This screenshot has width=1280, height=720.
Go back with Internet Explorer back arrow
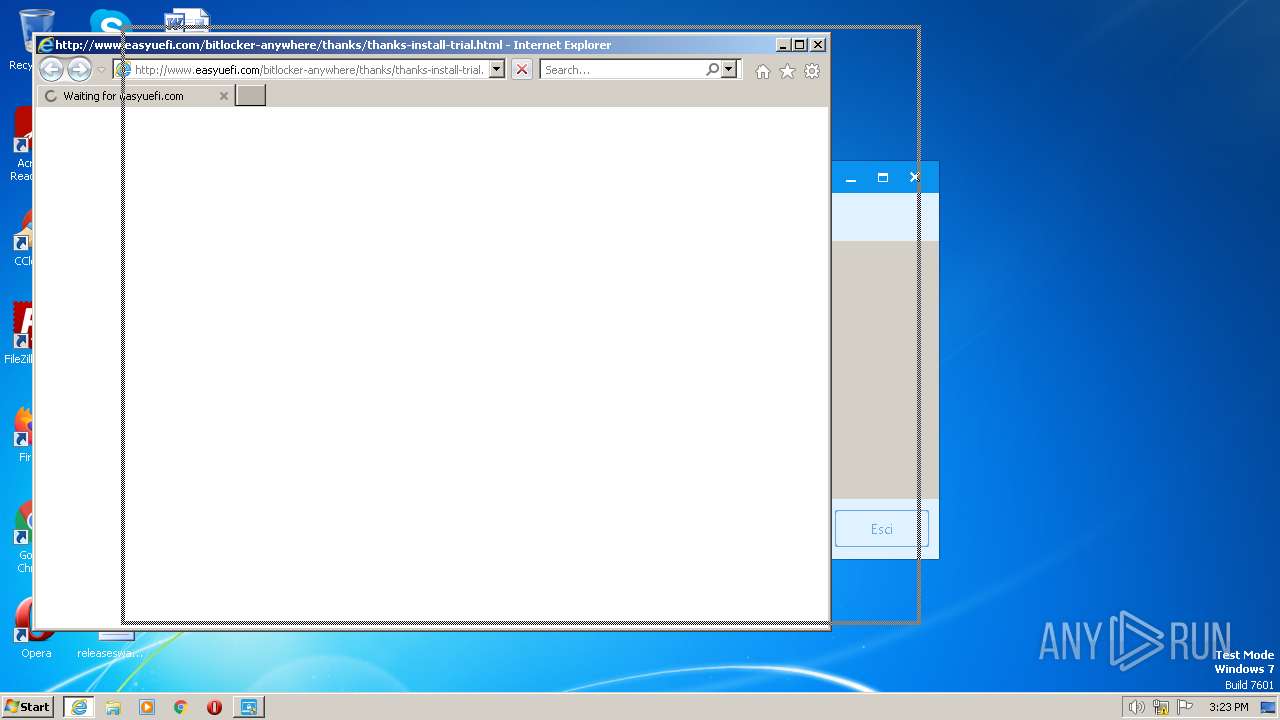[51, 69]
